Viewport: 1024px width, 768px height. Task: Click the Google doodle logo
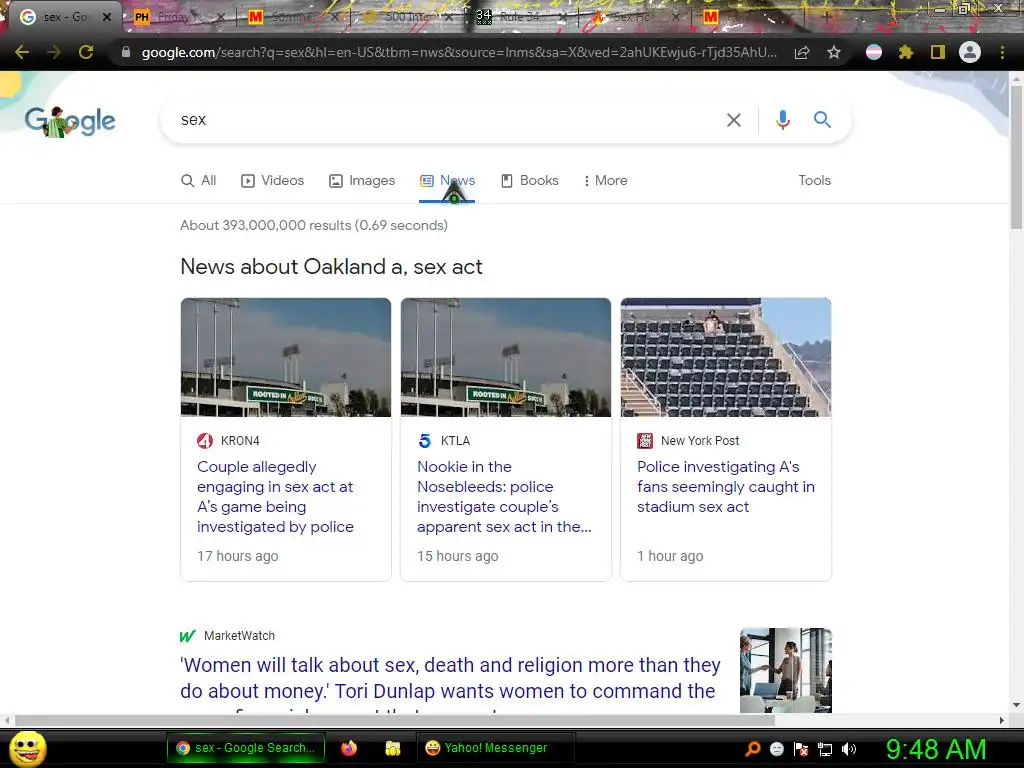(70, 121)
